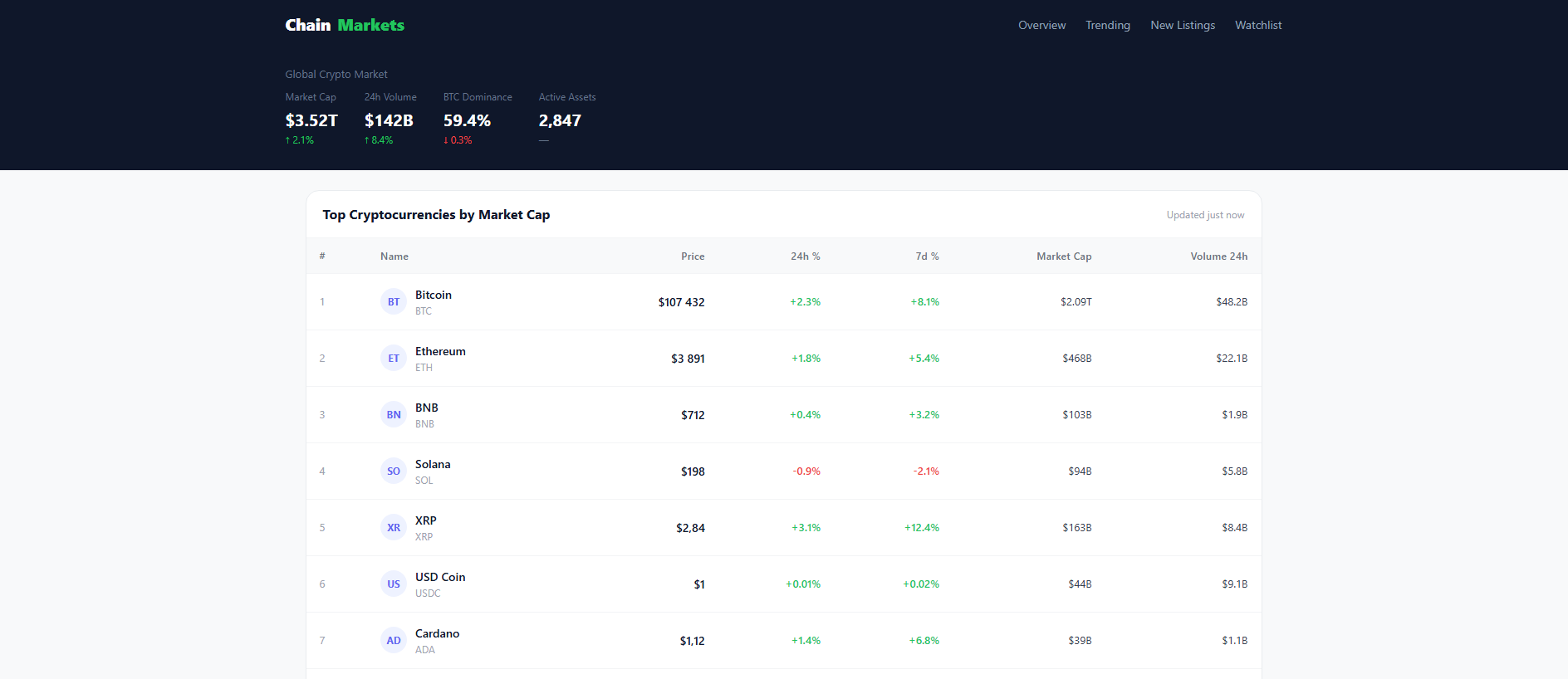This screenshot has width=1568, height=679.
Task: Click the global Market Cap value $3.52T
Action: click(311, 120)
